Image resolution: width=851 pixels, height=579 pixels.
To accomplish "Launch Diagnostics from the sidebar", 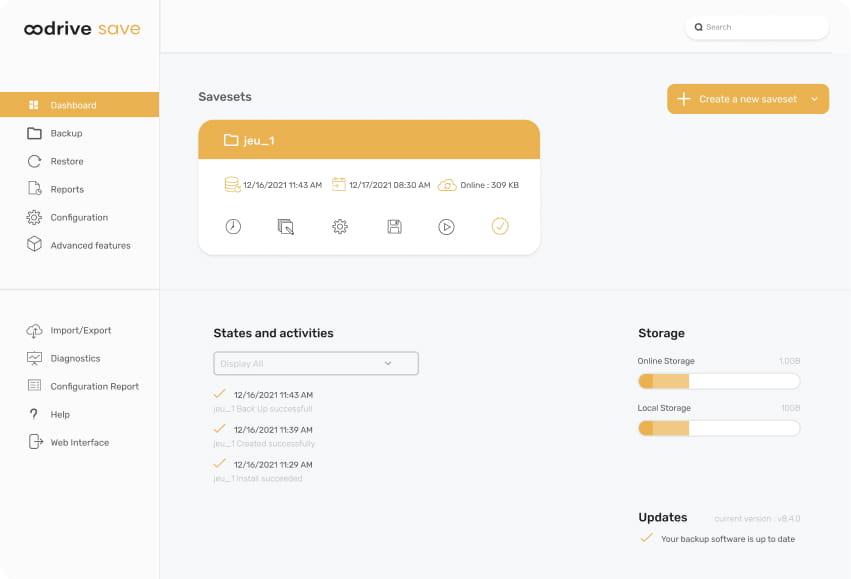I will (x=75, y=358).
